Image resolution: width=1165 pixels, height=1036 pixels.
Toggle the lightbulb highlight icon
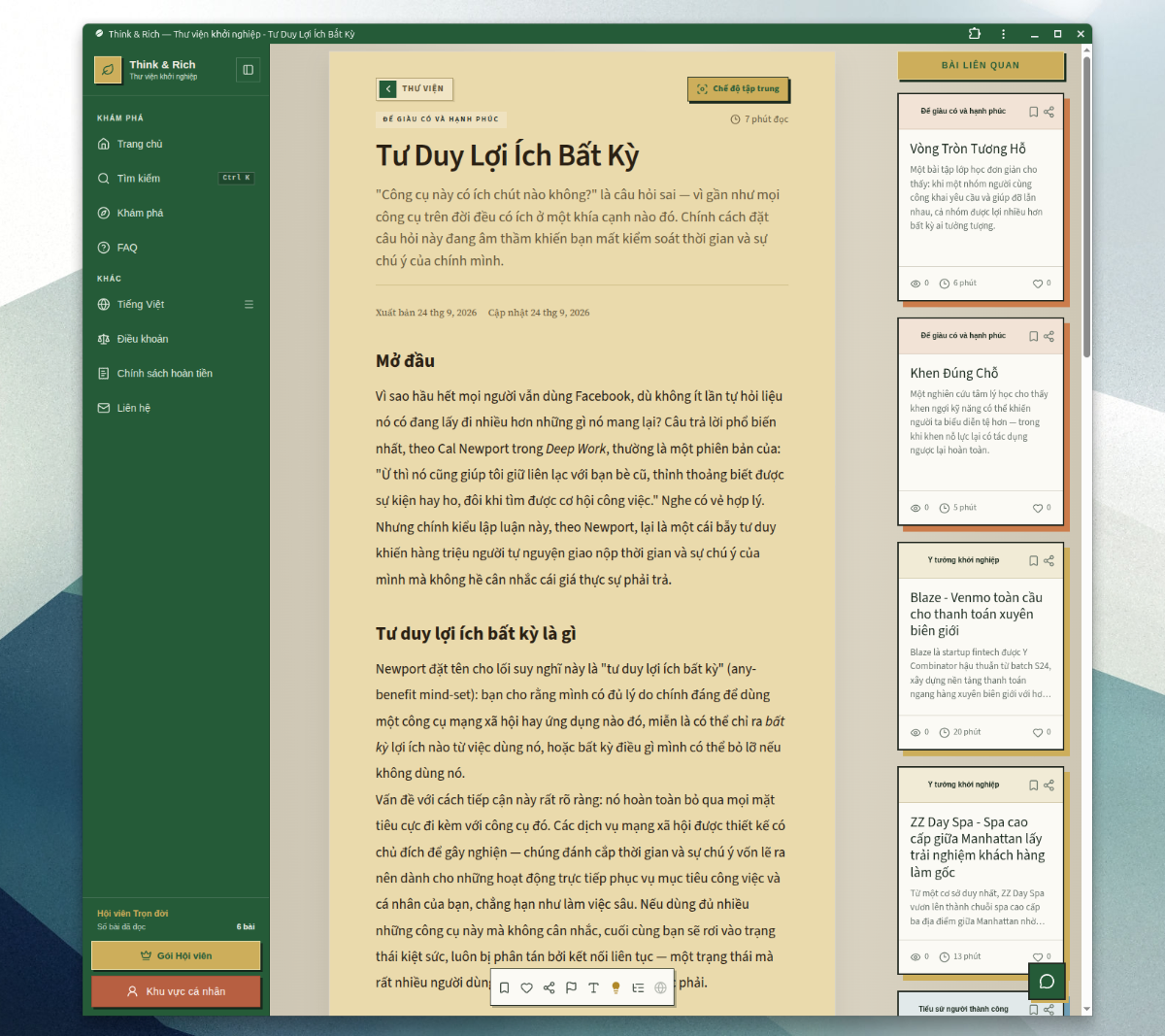(616, 987)
